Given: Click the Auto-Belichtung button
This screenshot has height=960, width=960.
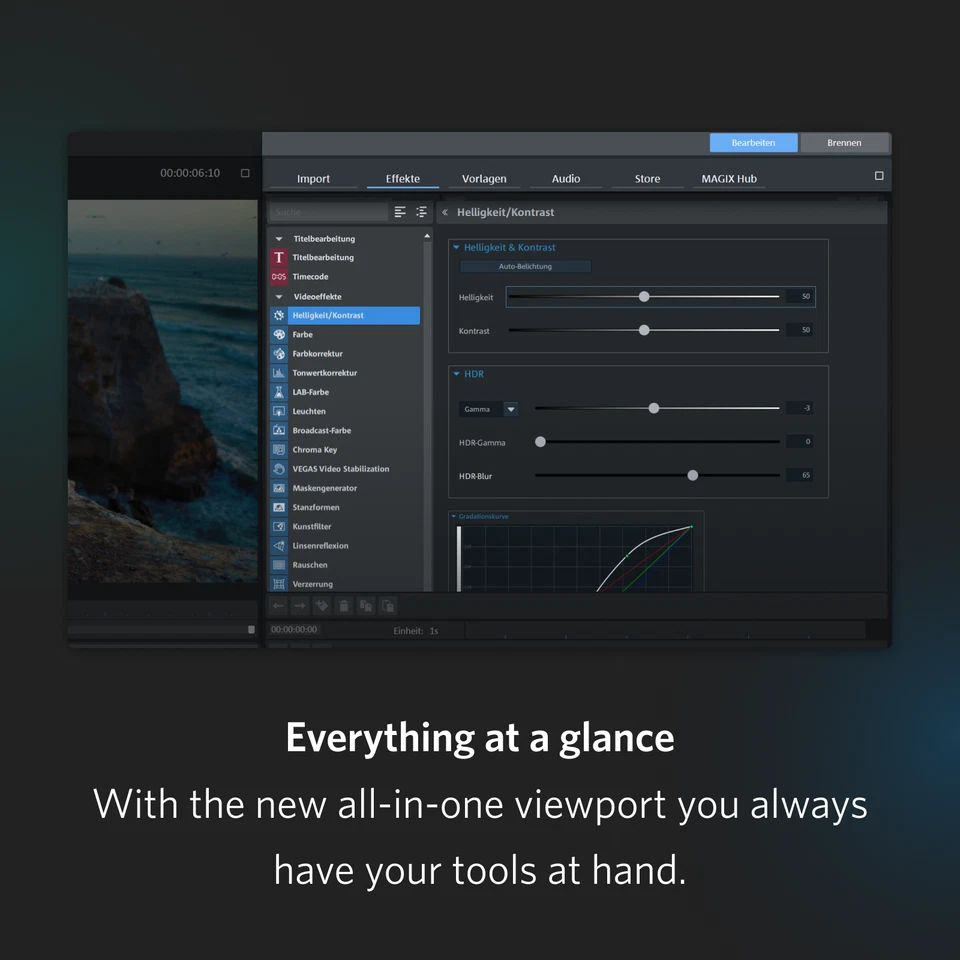Looking at the screenshot, I should click(x=524, y=266).
